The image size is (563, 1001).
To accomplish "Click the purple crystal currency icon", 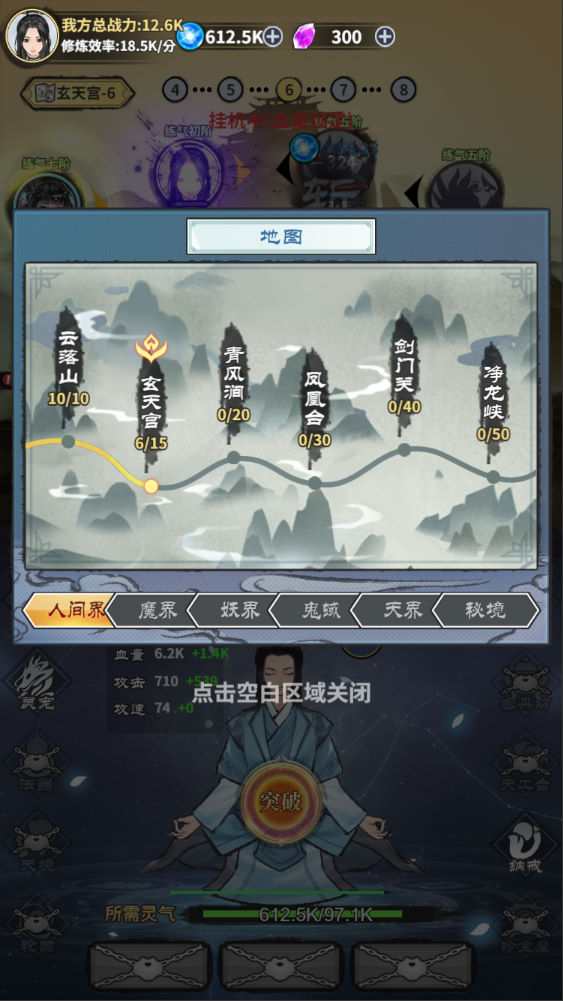I will pyautogui.click(x=304, y=36).
